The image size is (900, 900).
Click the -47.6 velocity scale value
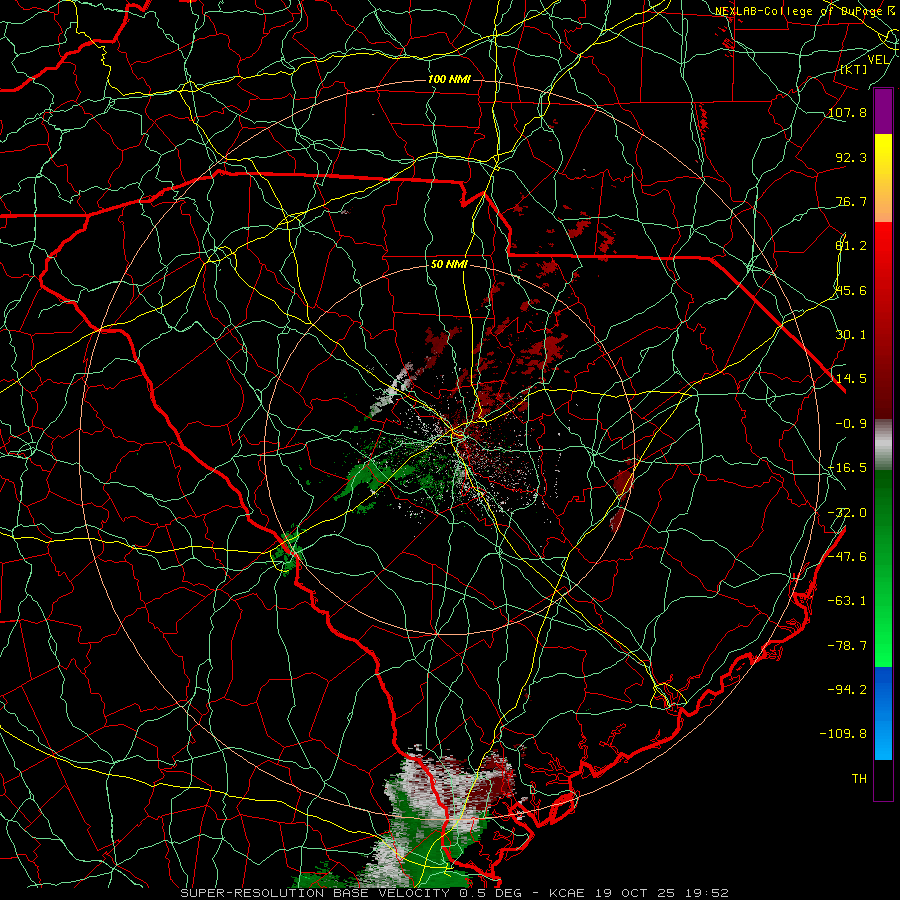click(847, 557)
